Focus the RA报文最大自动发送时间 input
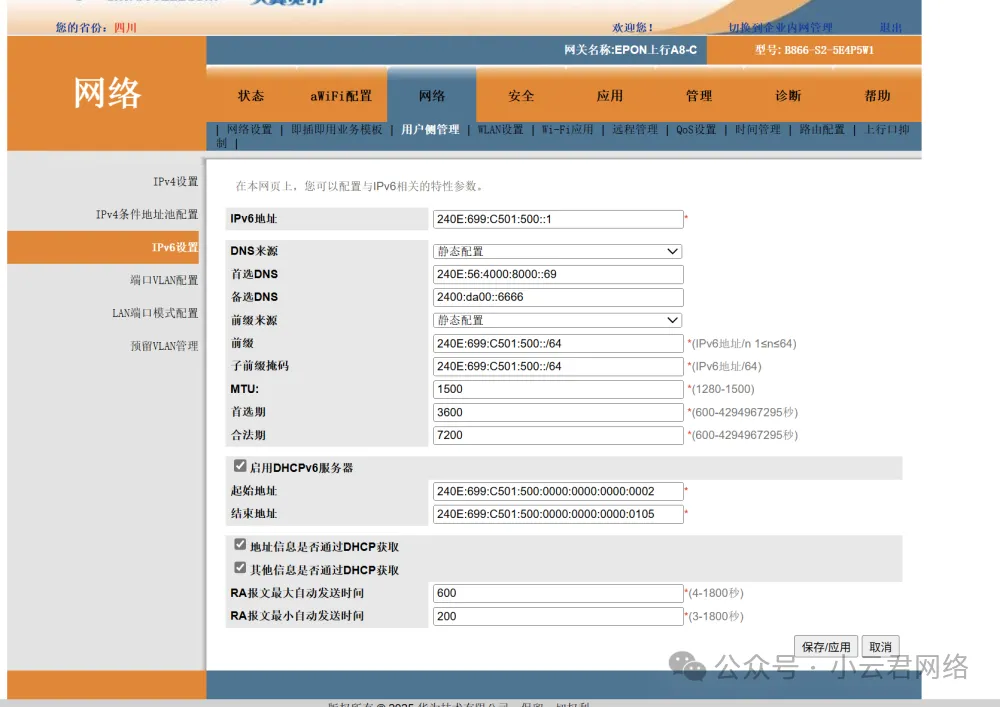Screen dimensions: 1000x707 (x=558, y=594)
